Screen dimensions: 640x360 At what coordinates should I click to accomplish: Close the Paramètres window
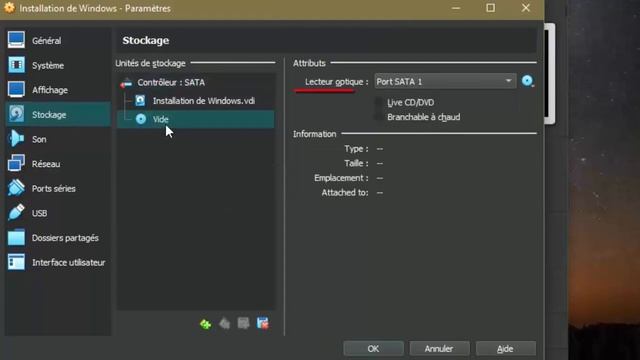pyautogui.click(x=526, y=8)
